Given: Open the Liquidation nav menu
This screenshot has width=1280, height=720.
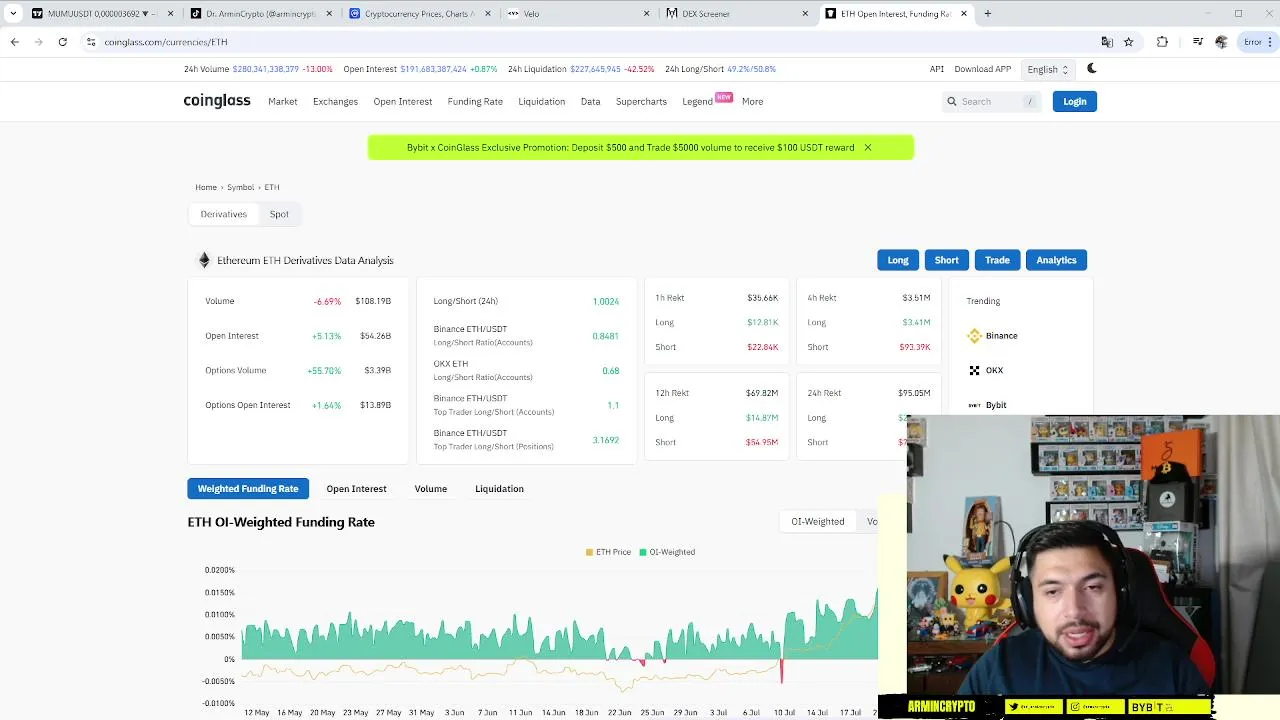Looking at the screenshot, I should point(541,101).
